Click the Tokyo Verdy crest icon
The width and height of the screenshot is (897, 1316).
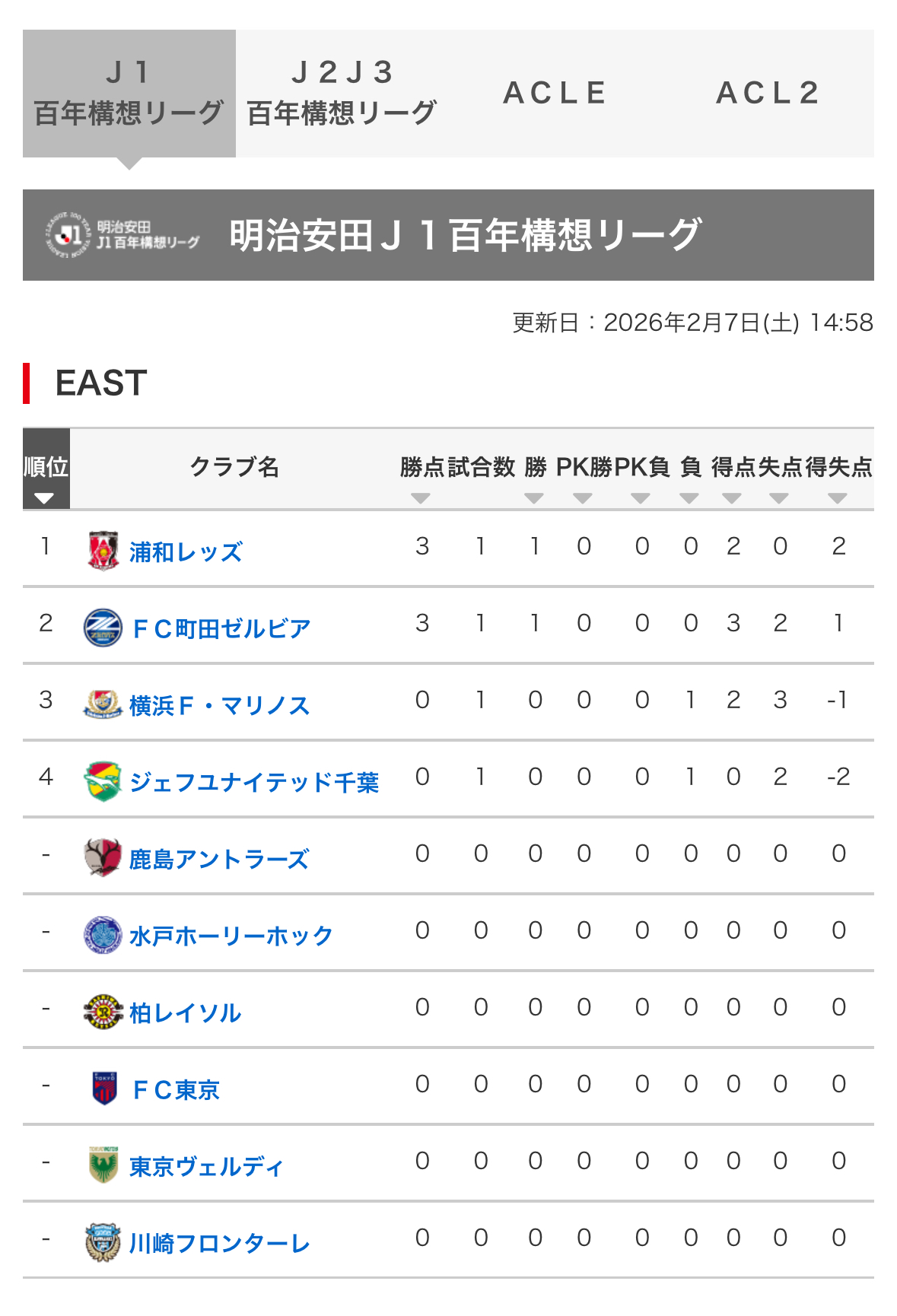click(x=103, y=1165)
